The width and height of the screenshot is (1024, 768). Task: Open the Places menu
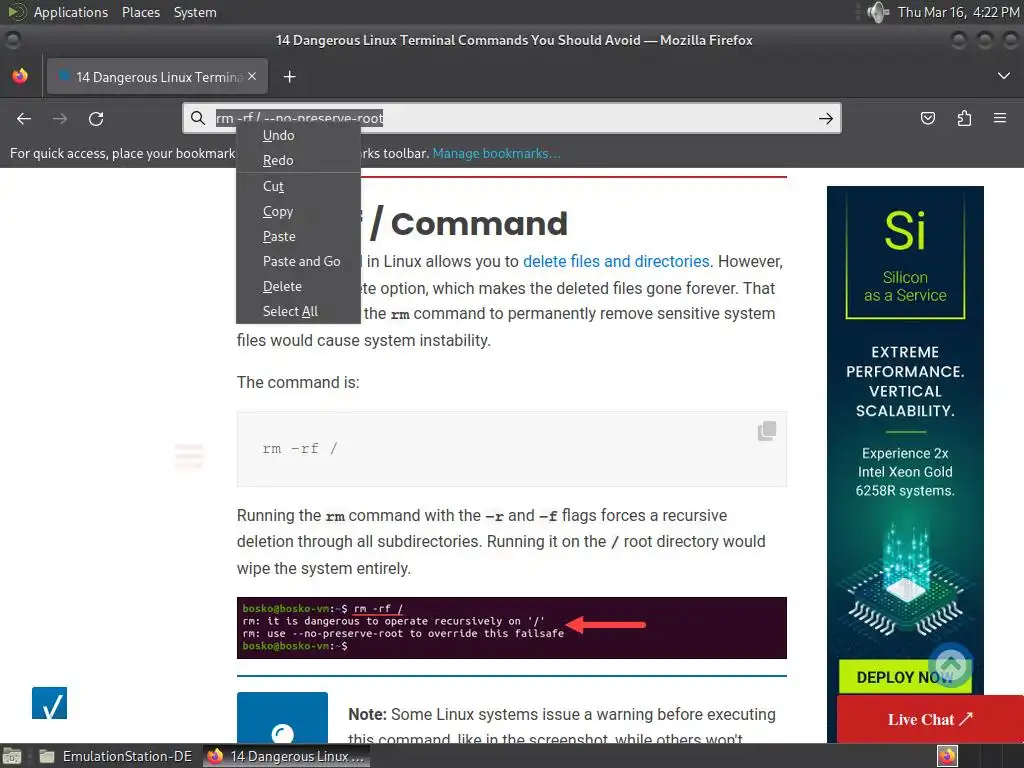click(140, 12)
